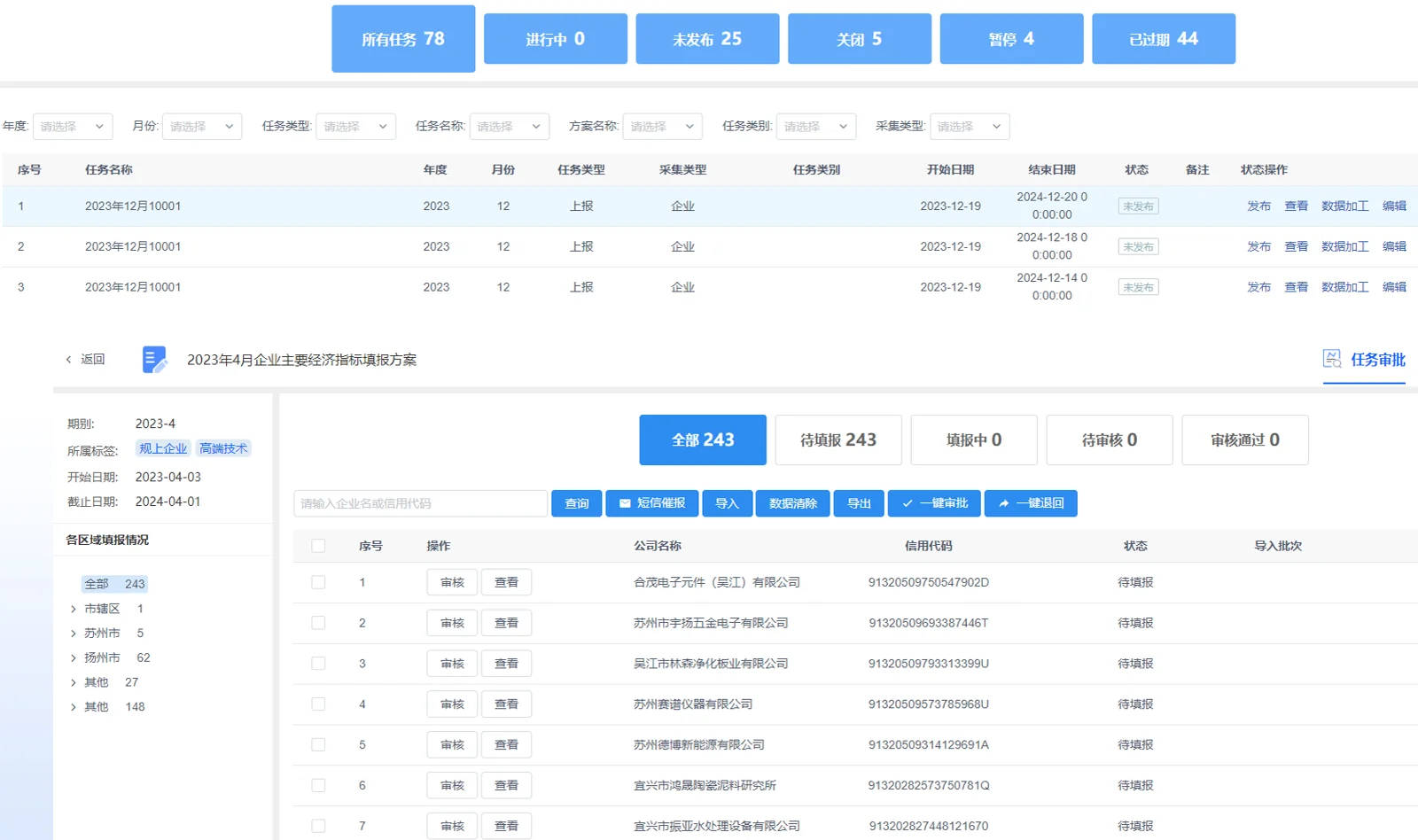Screen dimensions: 1418x840
Task: Filter companies by 审核通过 0
Action: [x=1245, y=440]
